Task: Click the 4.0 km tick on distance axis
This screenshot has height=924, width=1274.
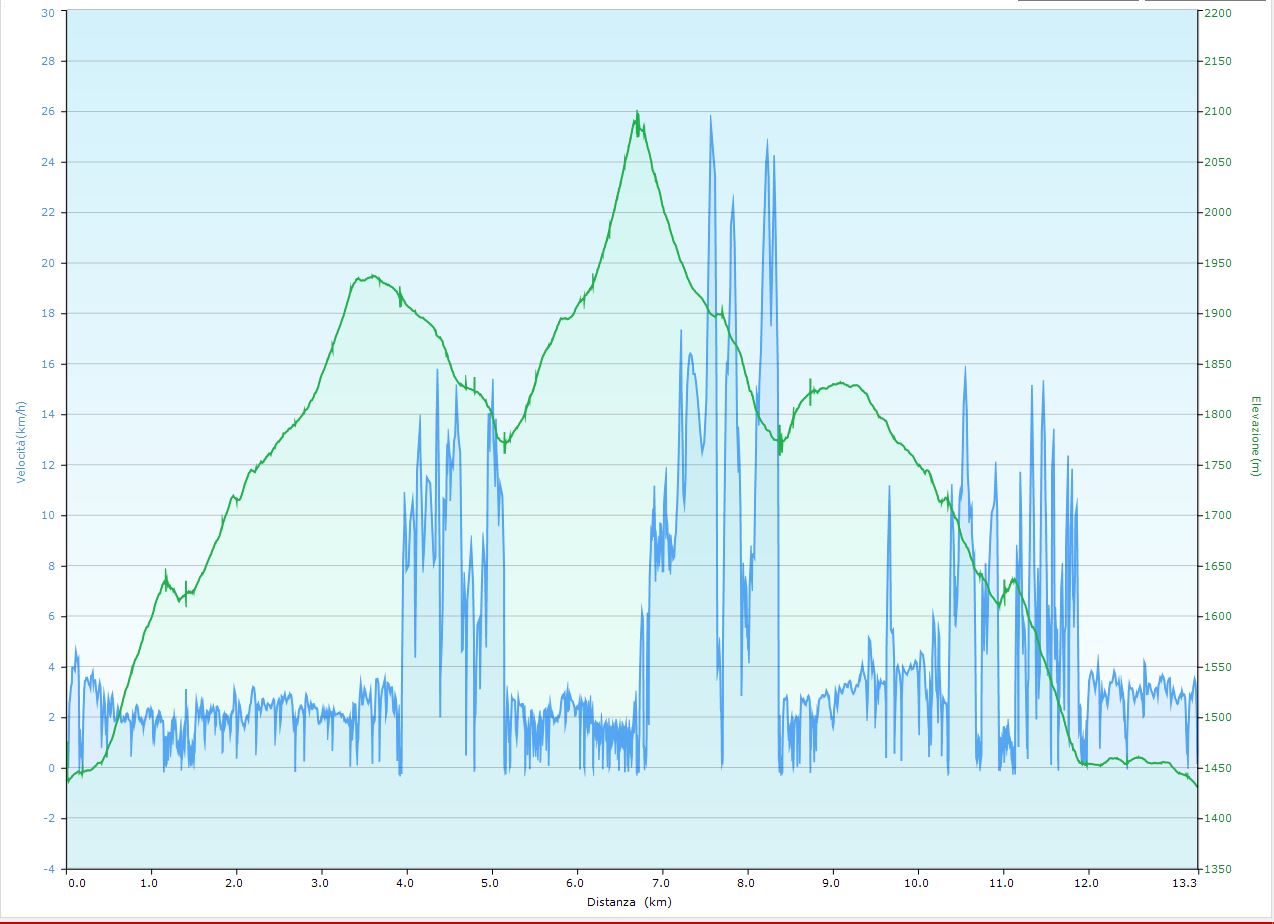Action: (x=405, y=883)
